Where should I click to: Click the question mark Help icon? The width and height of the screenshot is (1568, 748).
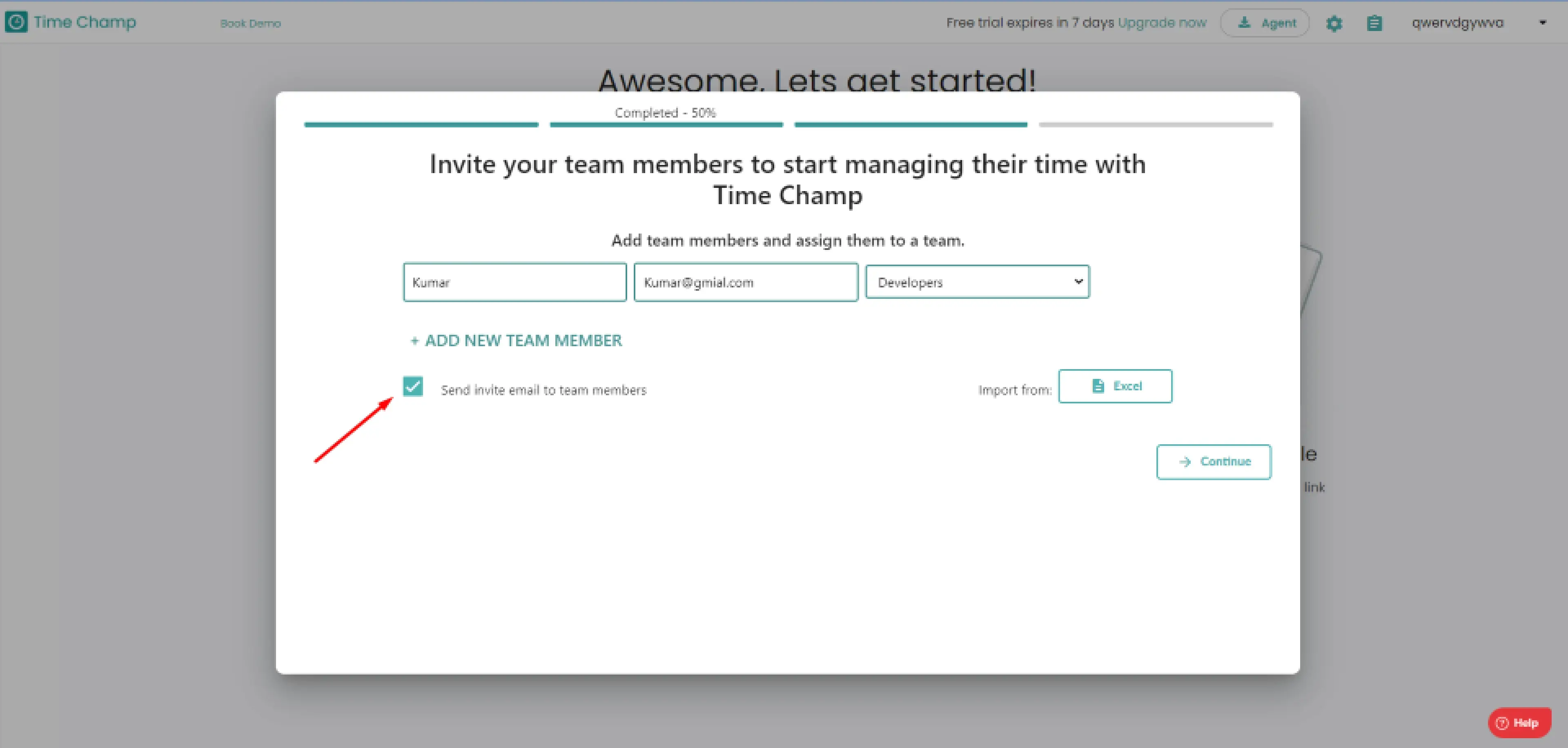(x=1502, y=723)
